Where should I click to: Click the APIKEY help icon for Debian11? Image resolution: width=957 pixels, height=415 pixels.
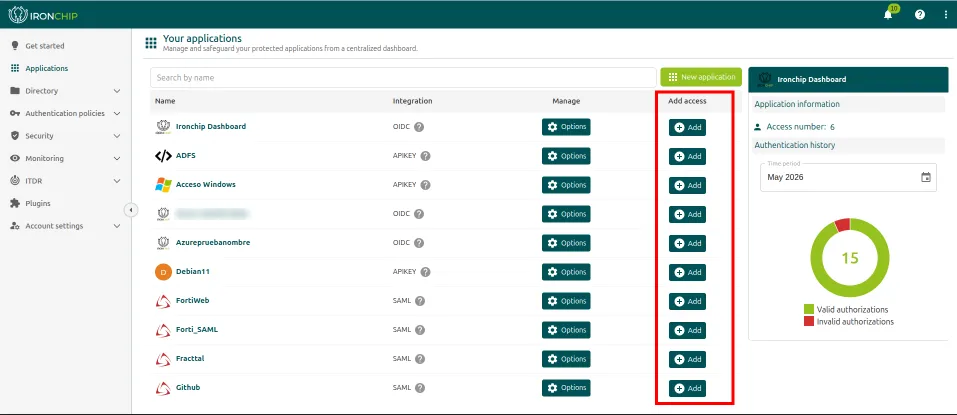click(x=425, y=272)
